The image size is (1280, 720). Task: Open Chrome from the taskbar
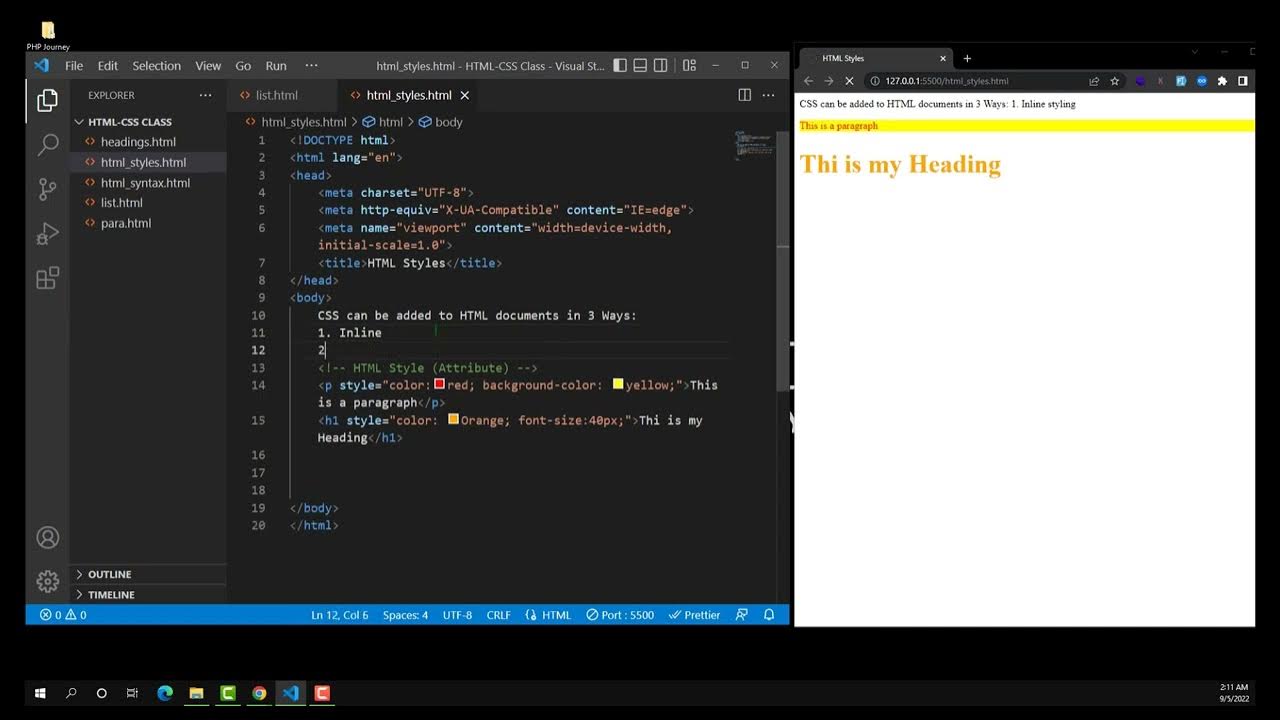[259, 693]
